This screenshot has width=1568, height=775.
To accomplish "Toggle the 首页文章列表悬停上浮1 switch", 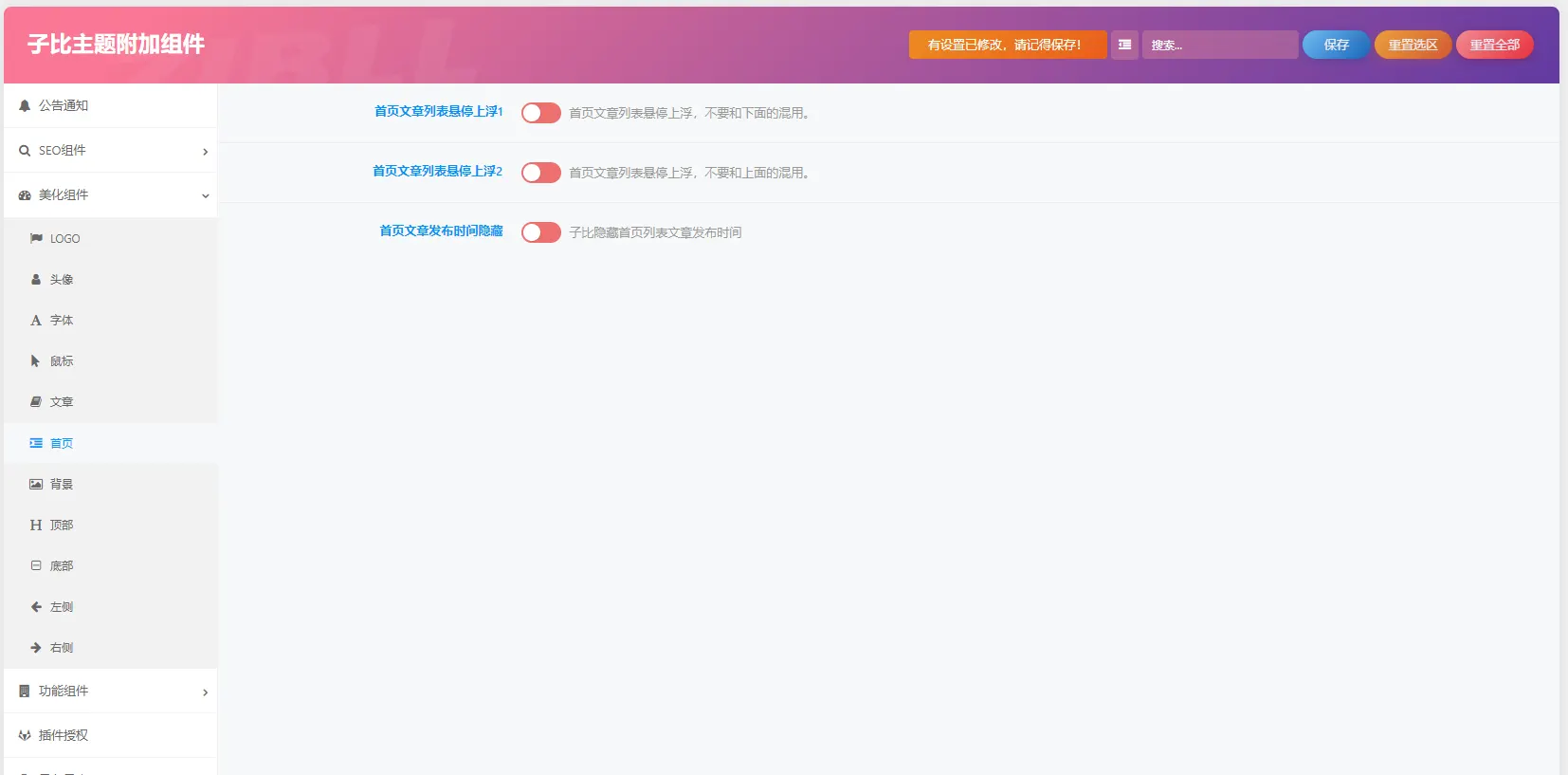I will click(x=541, y=113).
